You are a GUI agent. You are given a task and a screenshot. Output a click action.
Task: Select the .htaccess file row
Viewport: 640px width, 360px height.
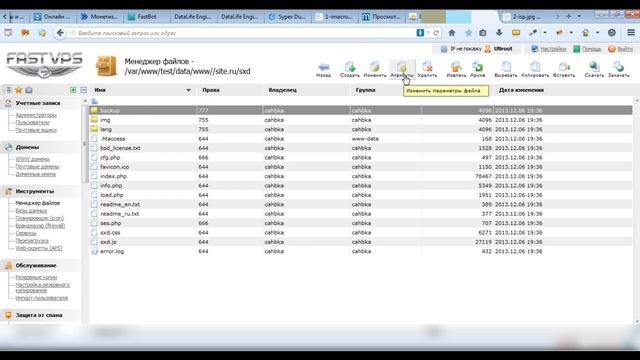(x=361, y=138)
